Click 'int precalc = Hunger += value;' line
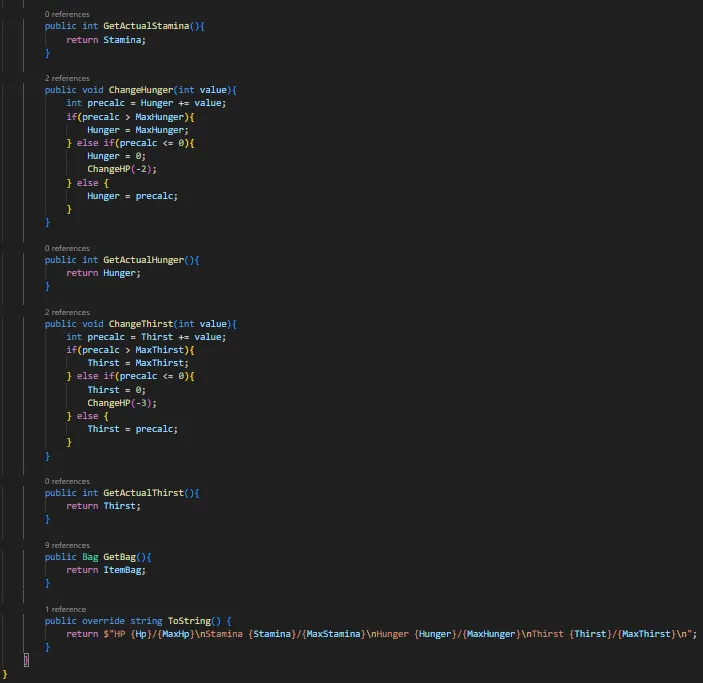The width and height of the screenshot is (703, 683). coord(146,103)
